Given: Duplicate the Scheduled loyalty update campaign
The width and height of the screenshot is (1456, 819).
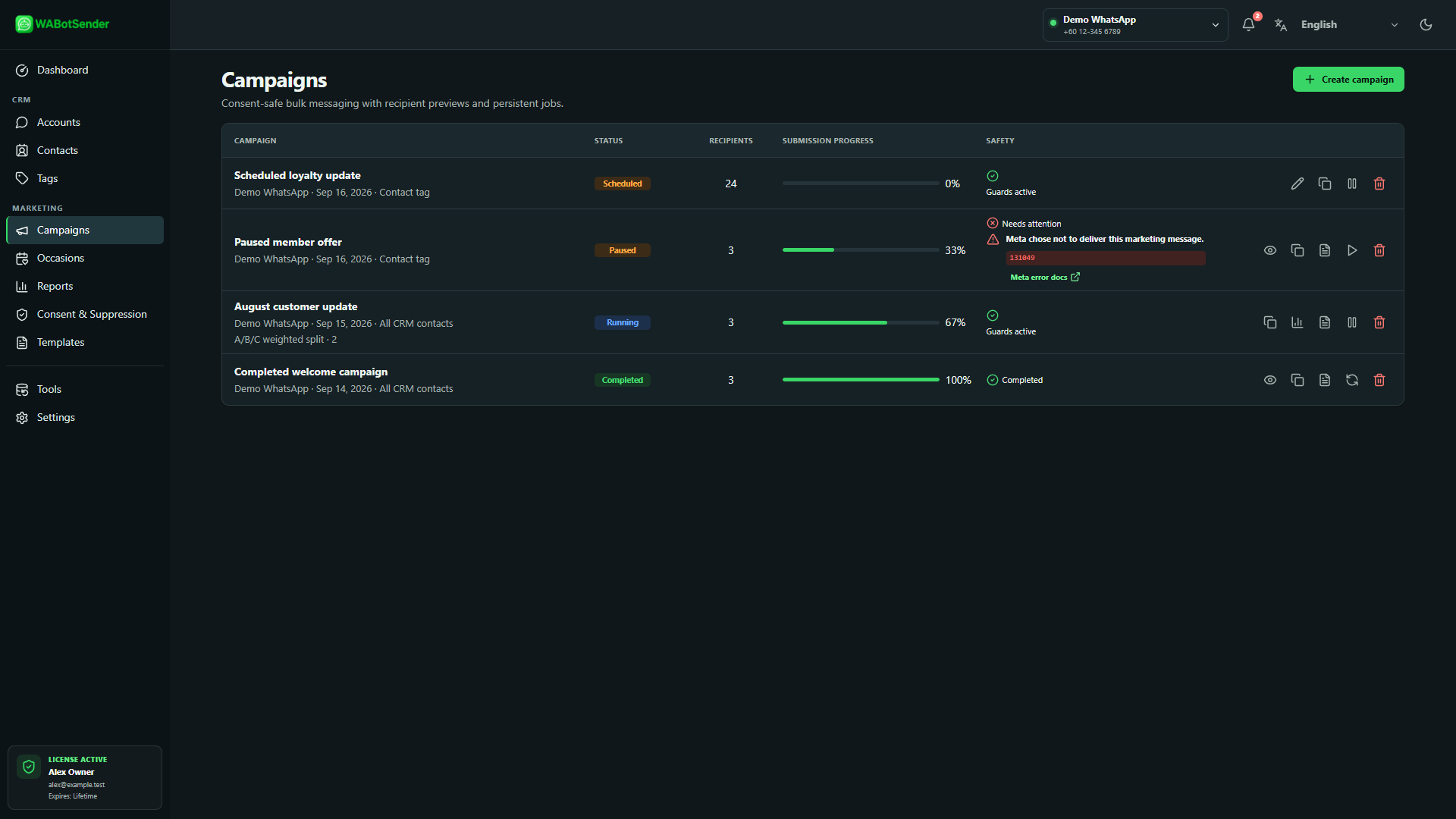Looking at the screenshot, I should pyautogui.click(x=1325, y=184).
